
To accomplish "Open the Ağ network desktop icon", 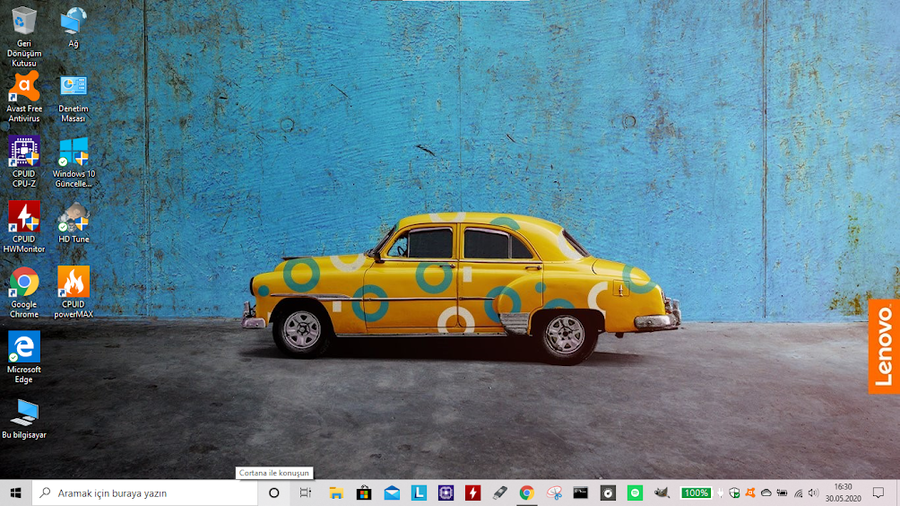I will (x=73, y=21).
